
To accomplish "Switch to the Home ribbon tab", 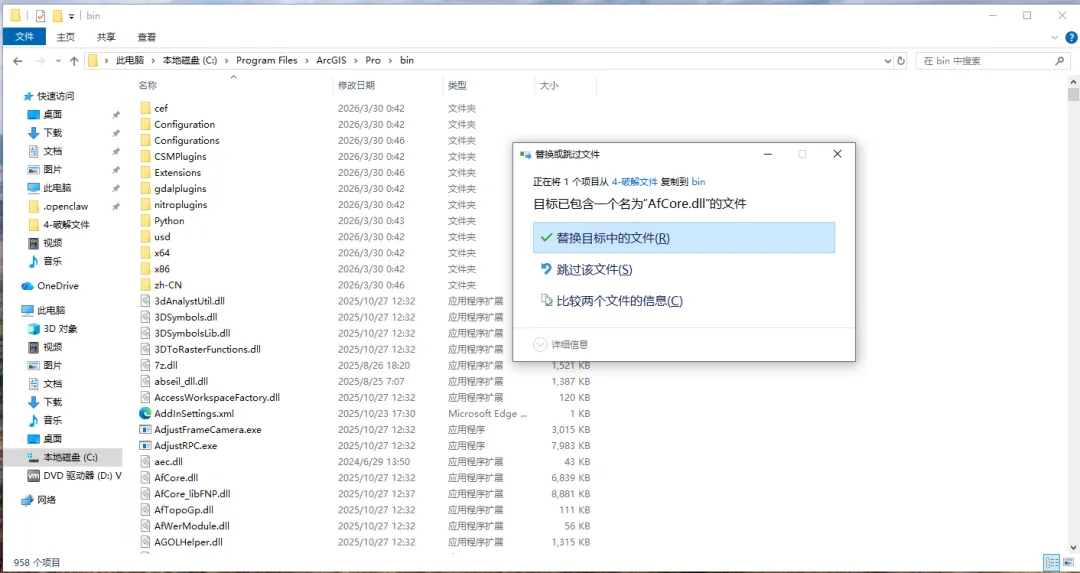I will click(x=65, y=37).
